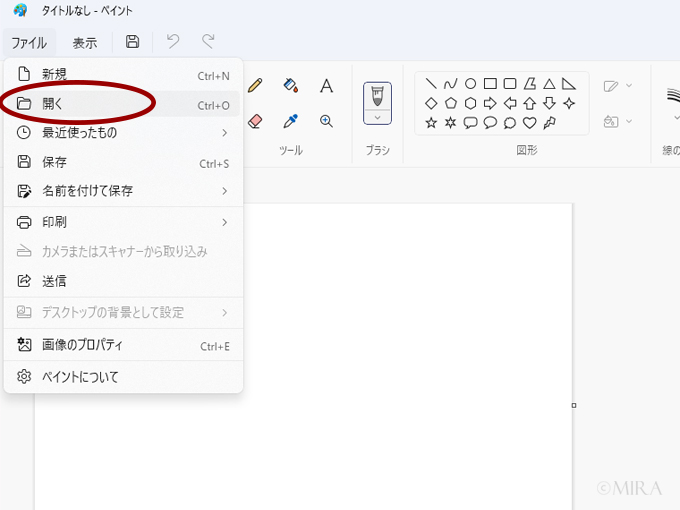Choose 開く from the File menu
Viewport: 680px width, 510px height.
point(54,104)
